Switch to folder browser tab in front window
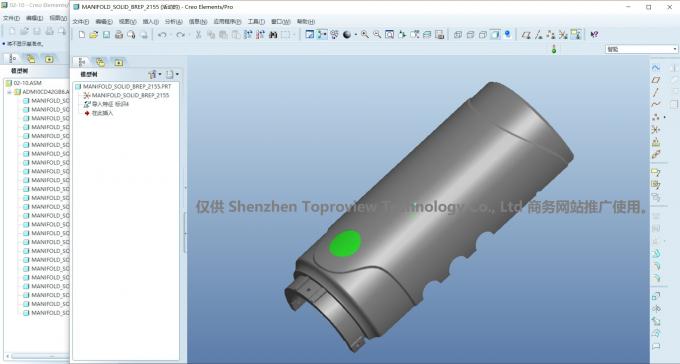The width and height of the screenshot is (680, 364). click(100, 62)
